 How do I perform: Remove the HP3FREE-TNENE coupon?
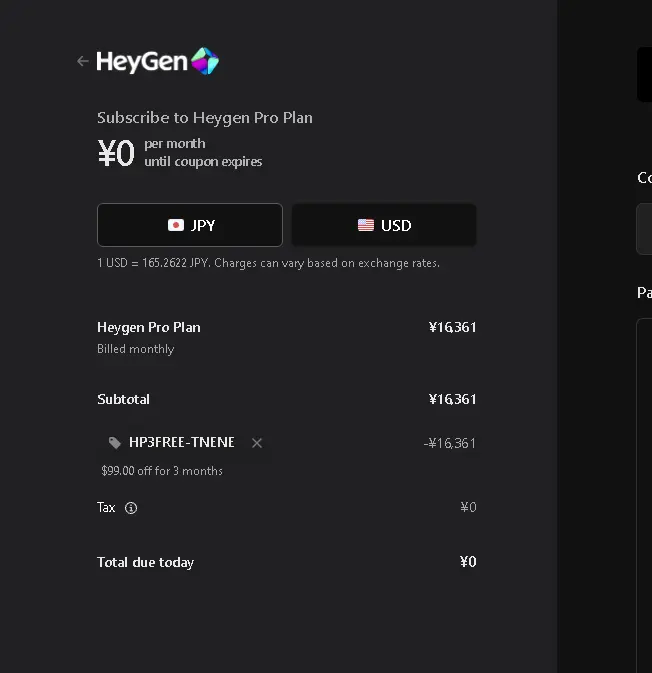point(257,443)
